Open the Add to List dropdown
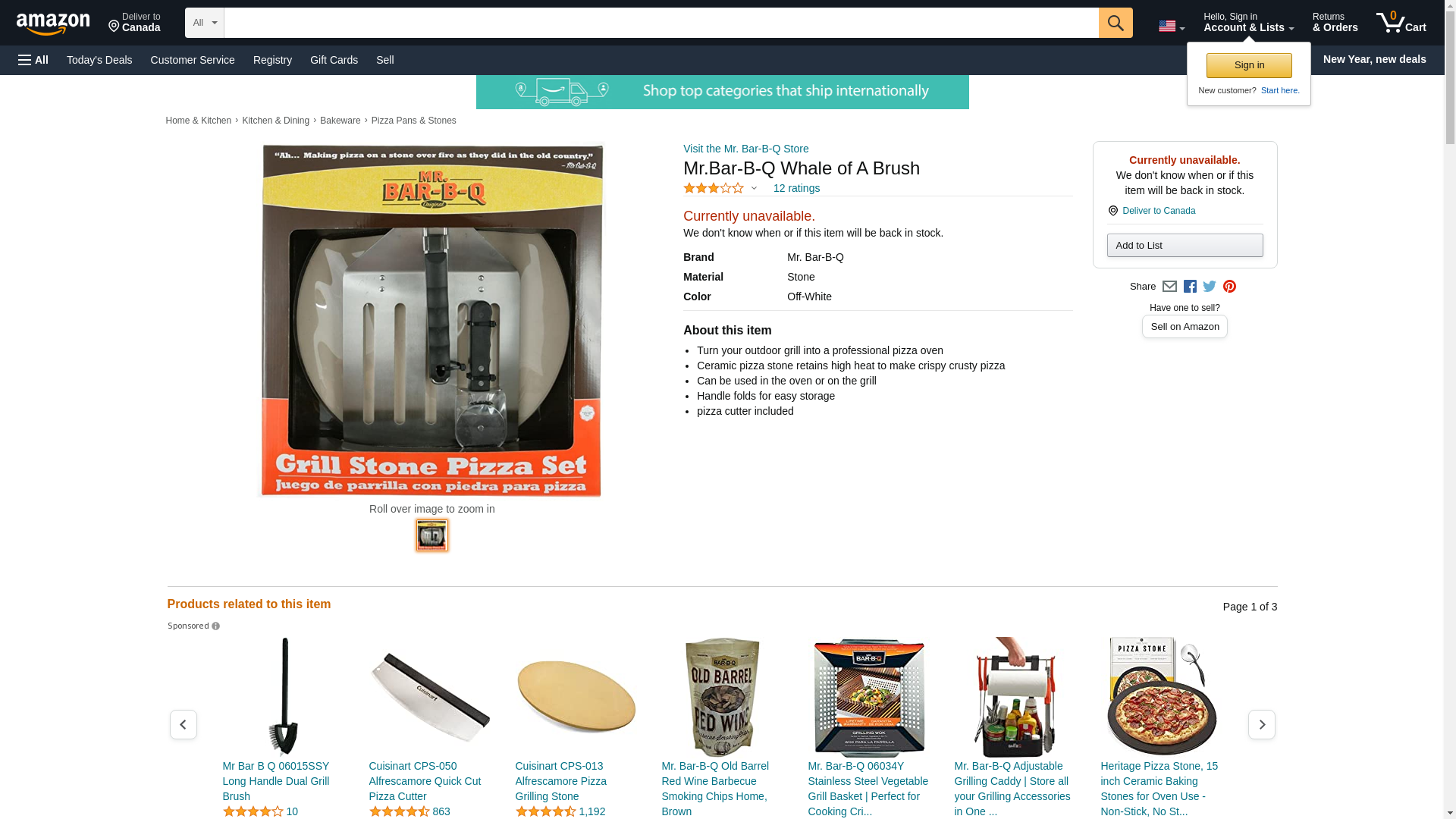1456x819 pixels. [x=1185, y=245]
